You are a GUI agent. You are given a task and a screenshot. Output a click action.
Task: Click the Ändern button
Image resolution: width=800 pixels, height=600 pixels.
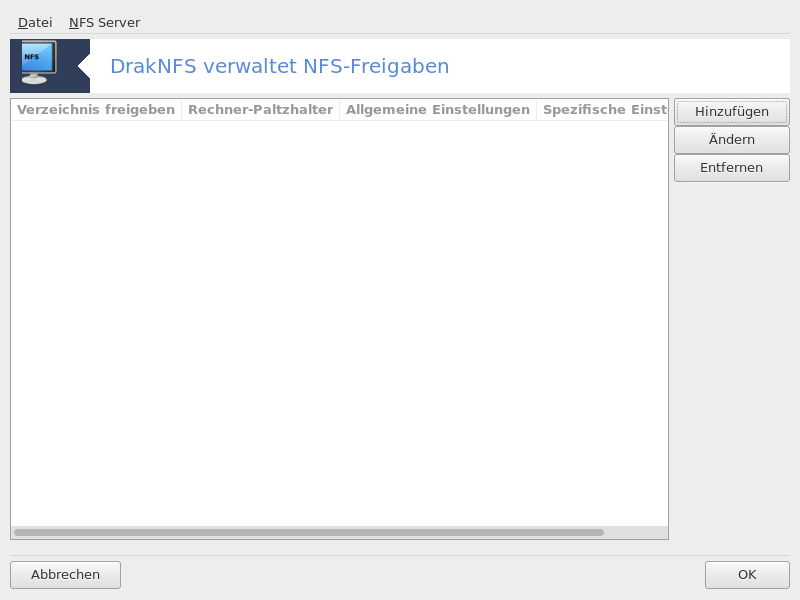click(732, 140)
